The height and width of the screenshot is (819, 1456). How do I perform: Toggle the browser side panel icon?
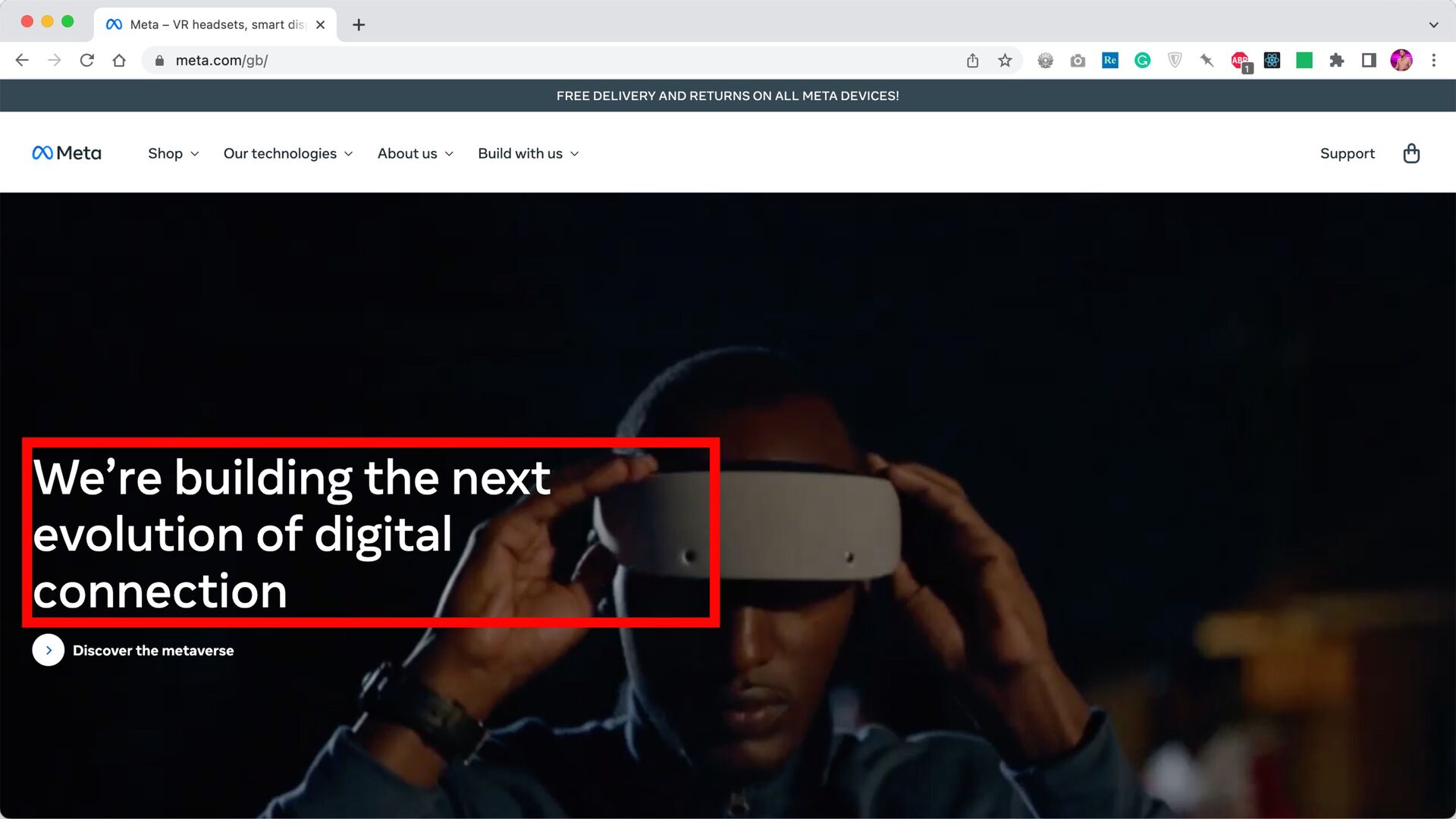(x=1369, y=61)
